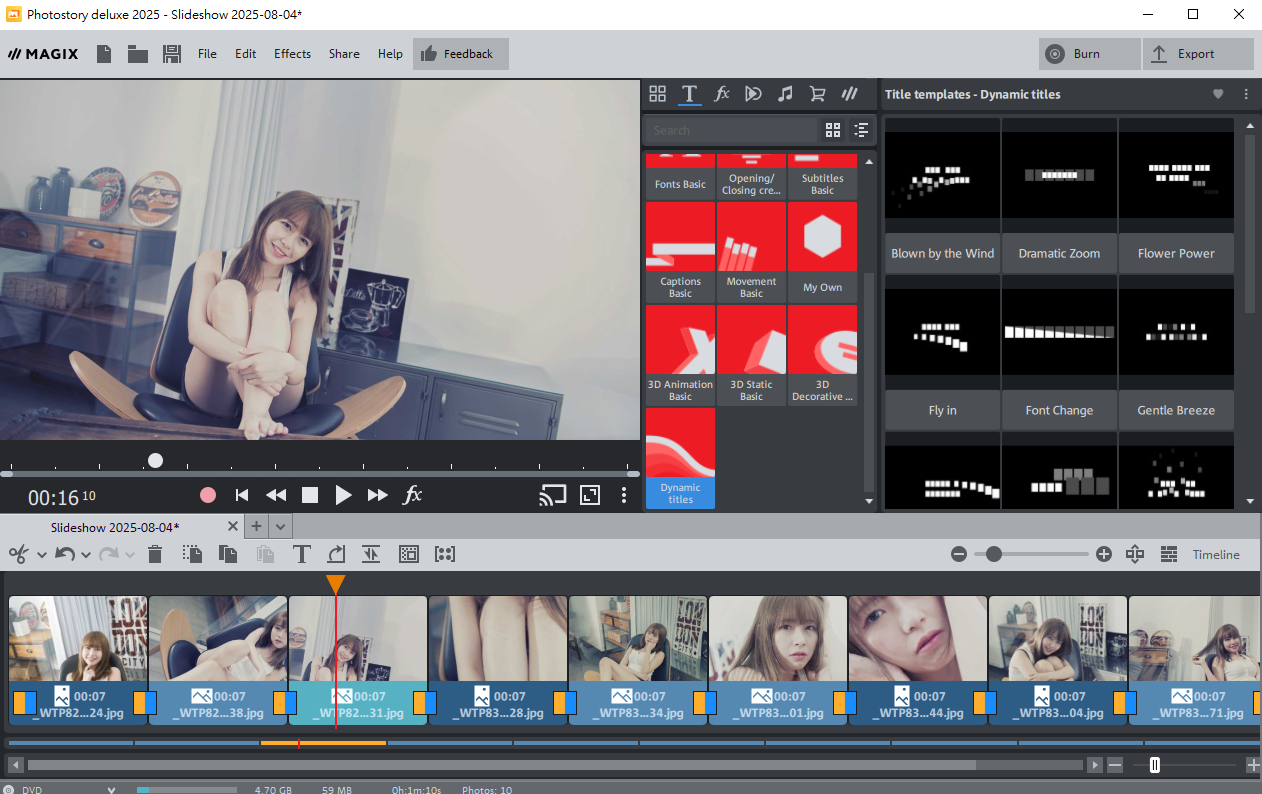Stop playback with the square button
Viewport: 1262px width, 794px height.
(x=310, y=495)
